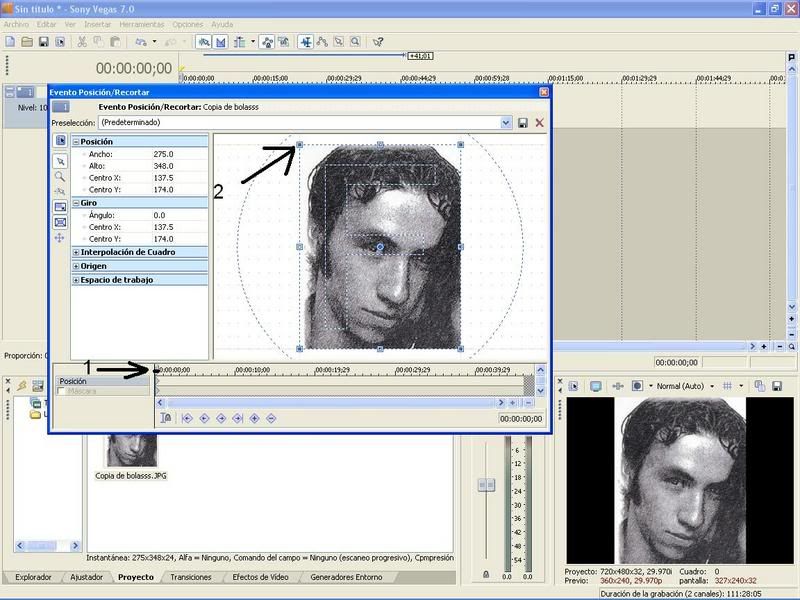The height and width of the screenshot is (600, 800).
Task: Open the preview Overlays grid dropdown arrow
Action: click(741, 386)
